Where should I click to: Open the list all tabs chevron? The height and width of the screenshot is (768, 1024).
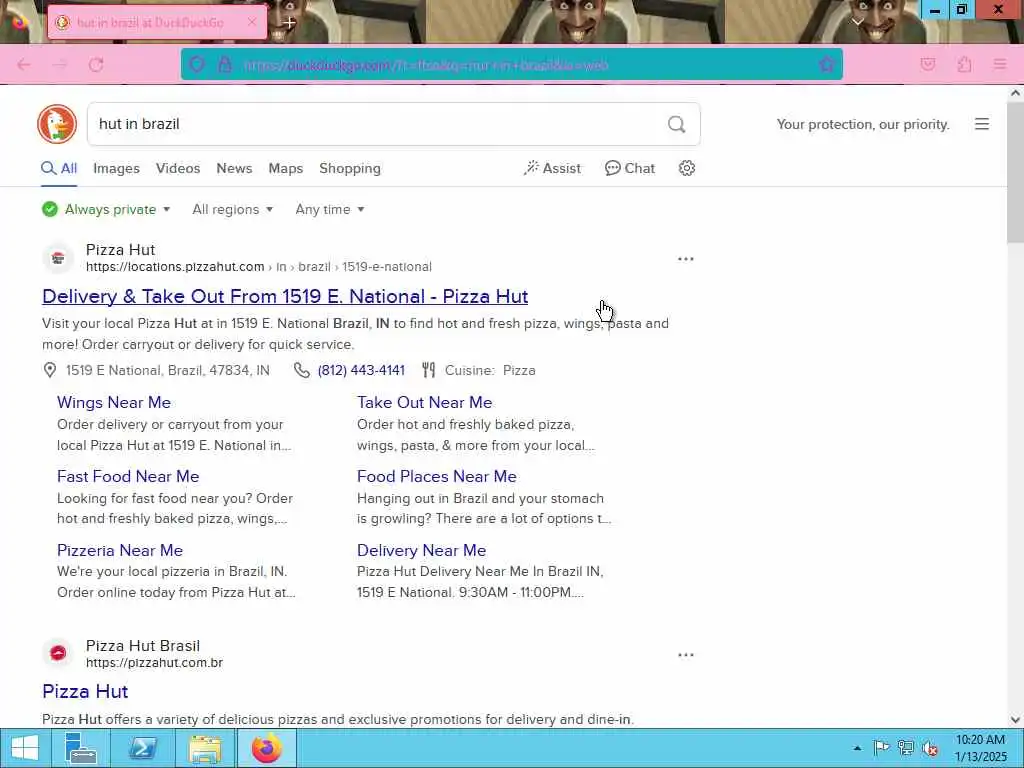pyautogui.click(x=858, y=22)
